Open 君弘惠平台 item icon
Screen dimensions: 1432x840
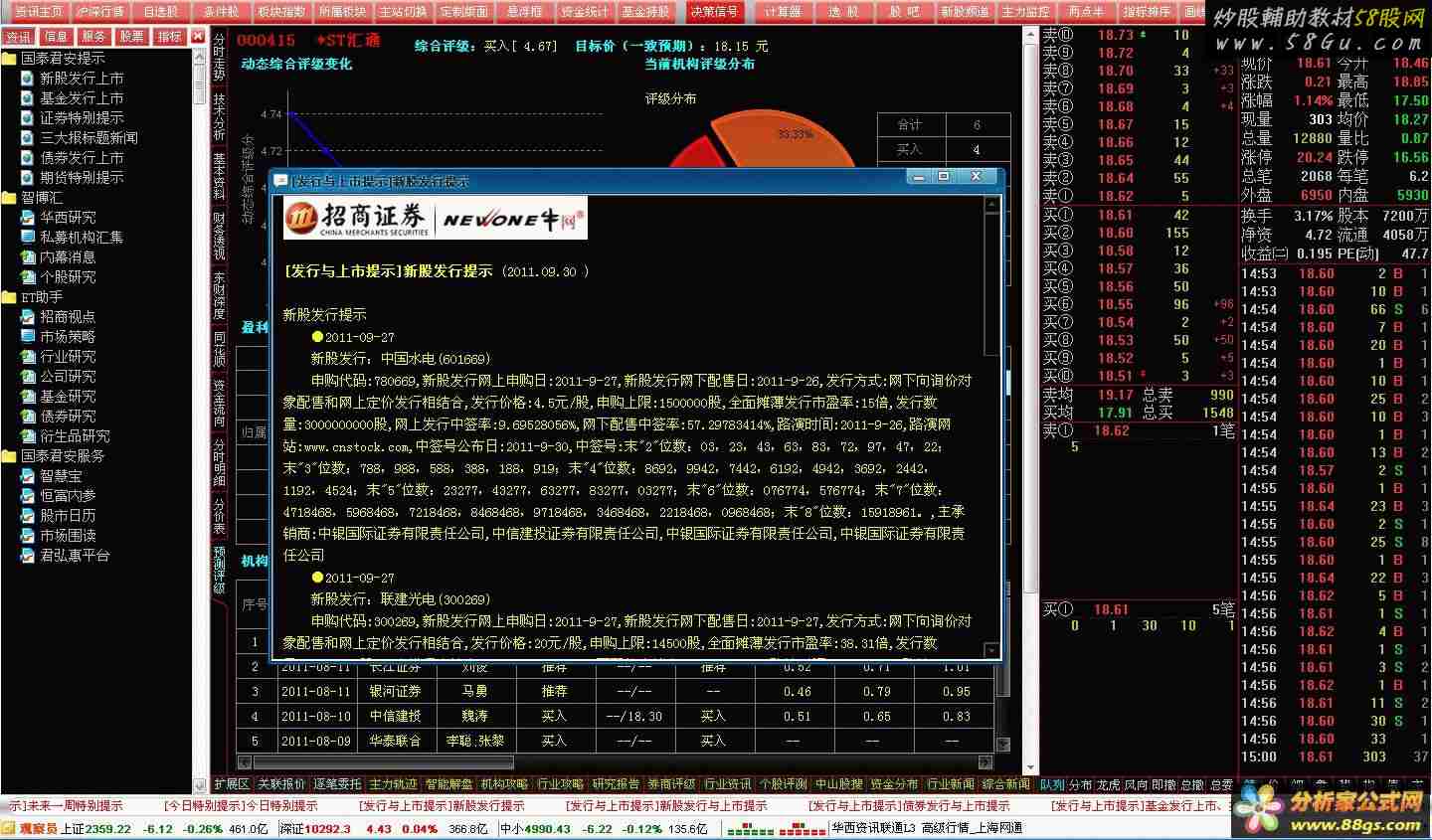[28, 556]
